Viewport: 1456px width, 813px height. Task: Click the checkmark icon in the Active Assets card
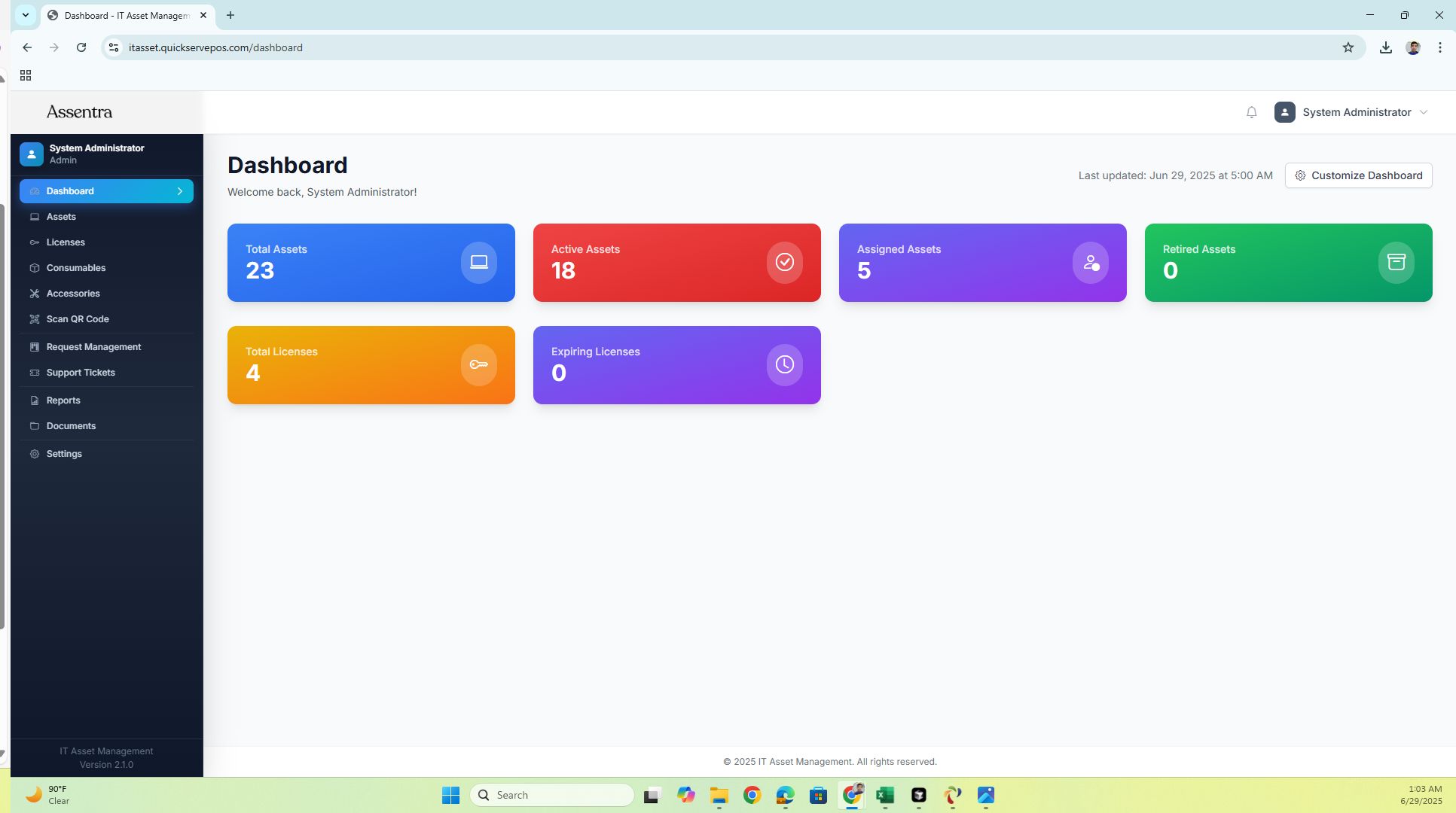(784, 262)
